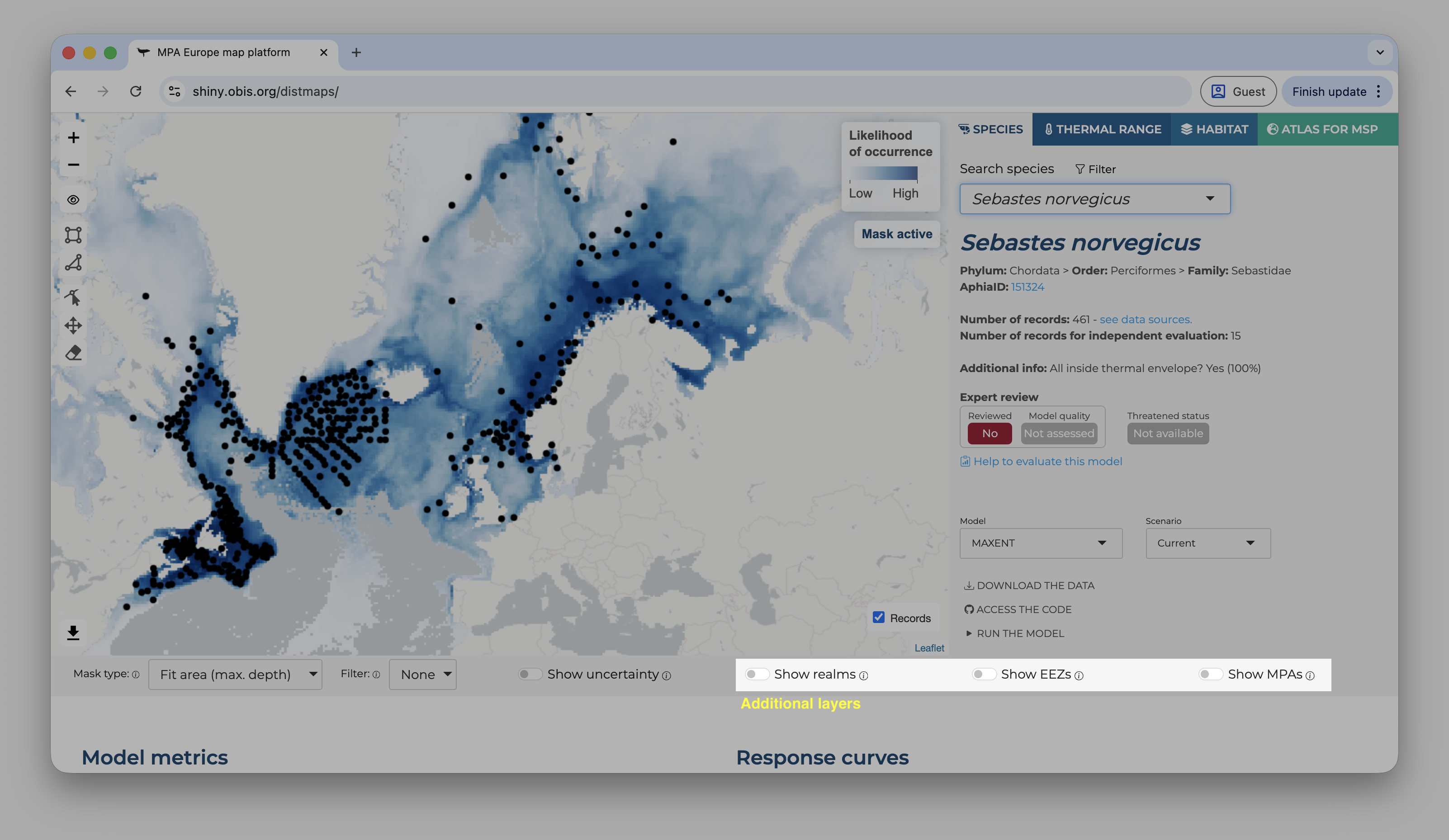
Task: Select the draw polygon tool
Action: pos(73,263)
